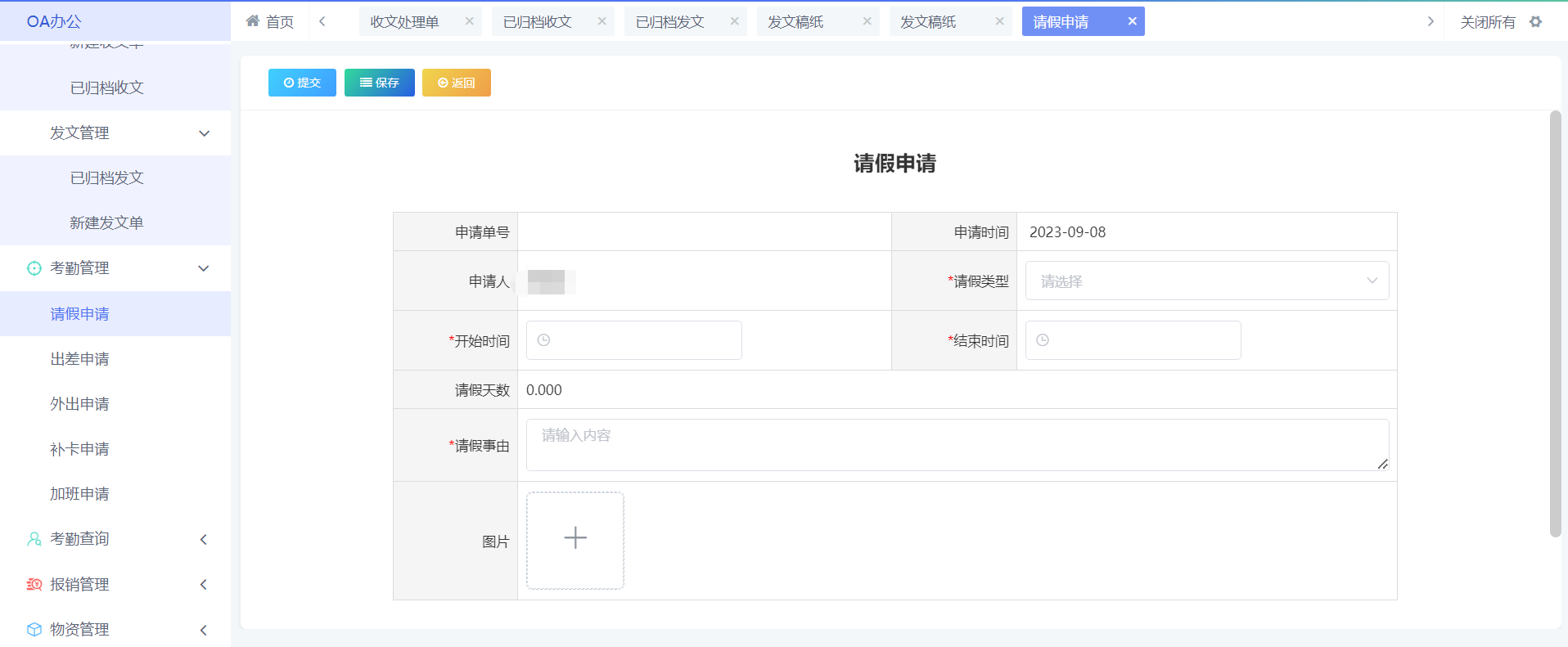This screenshot has width=1568, height=647.
Task: Open 出差申请 in the sidebar
Action: [x=80, y=359]
